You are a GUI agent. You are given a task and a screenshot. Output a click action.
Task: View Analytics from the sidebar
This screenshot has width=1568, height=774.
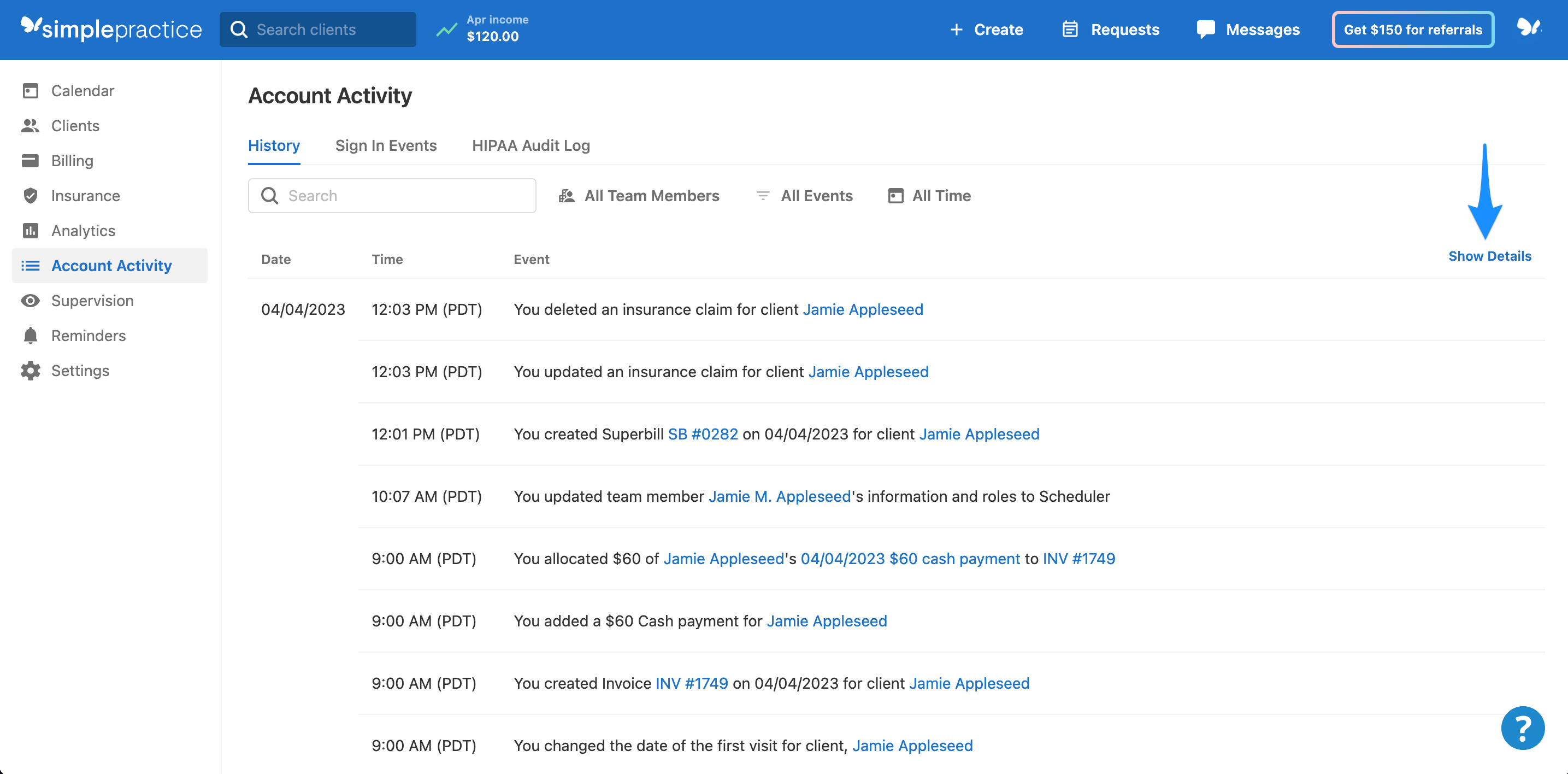point(83,230)
